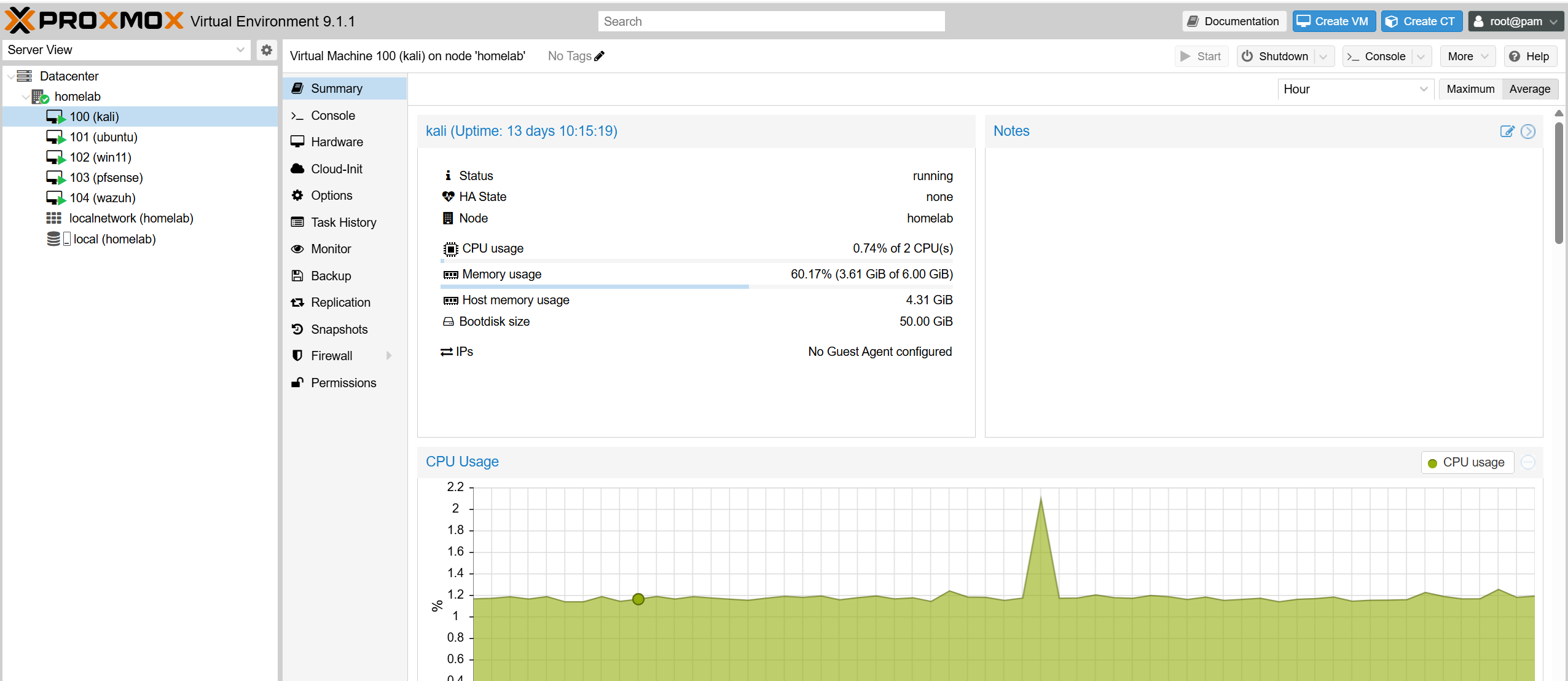The height and width of the screenshot is (681, 1568).
Task: Open the Task History tab
Action: pyautogui.click(x=345, y=222)
